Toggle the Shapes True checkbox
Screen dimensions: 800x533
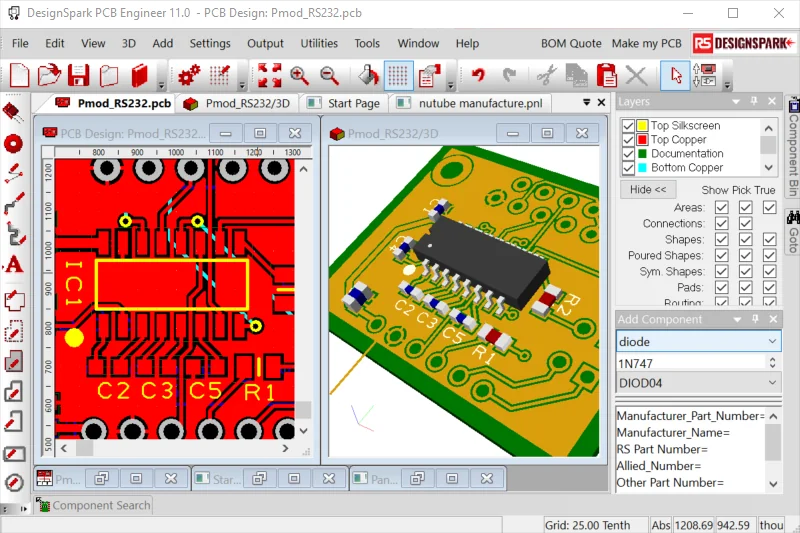769,239
